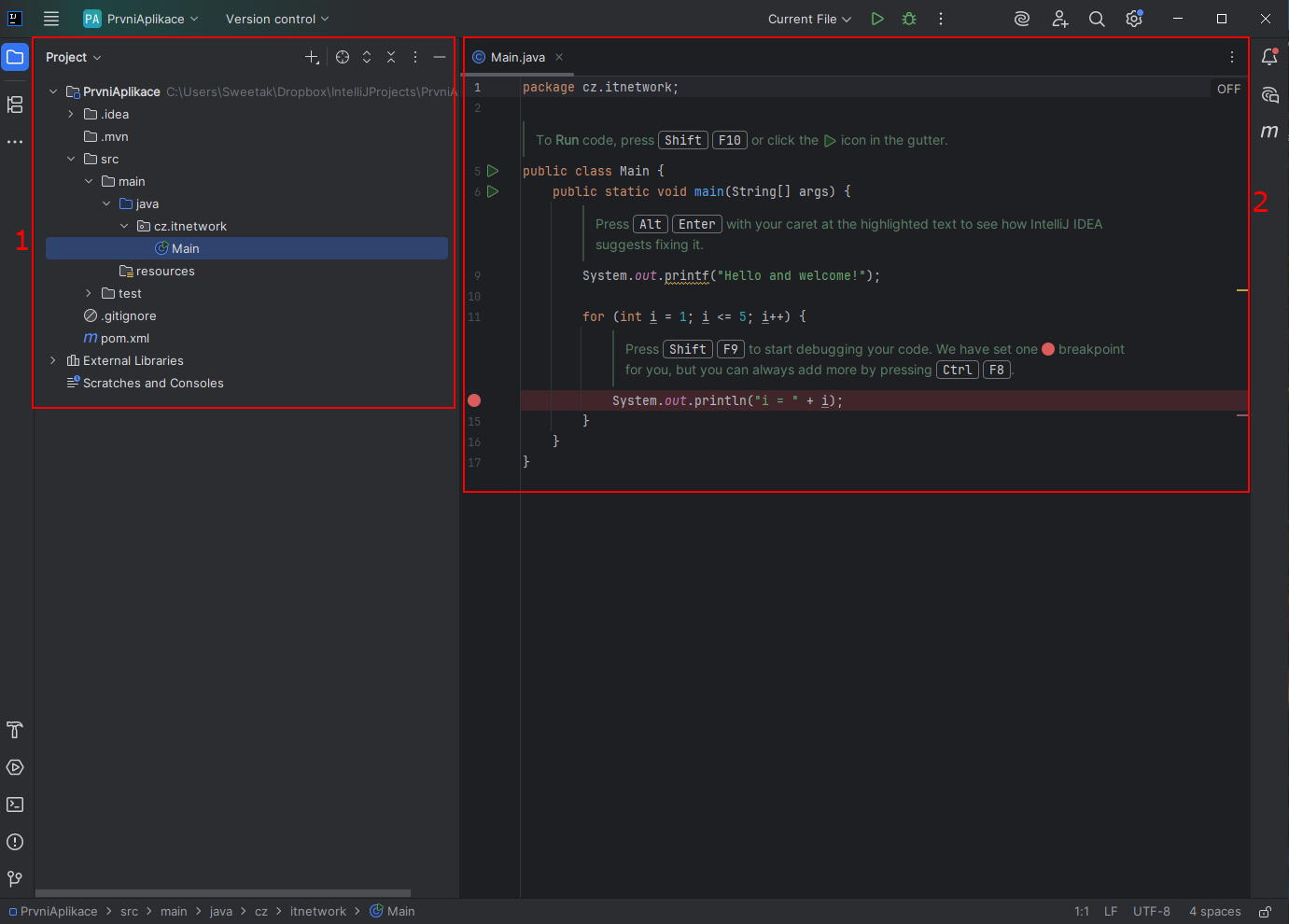The image size is (1289, 924).
Task: Open line:column 1:1 position indicator
Action: [1082, 912]
